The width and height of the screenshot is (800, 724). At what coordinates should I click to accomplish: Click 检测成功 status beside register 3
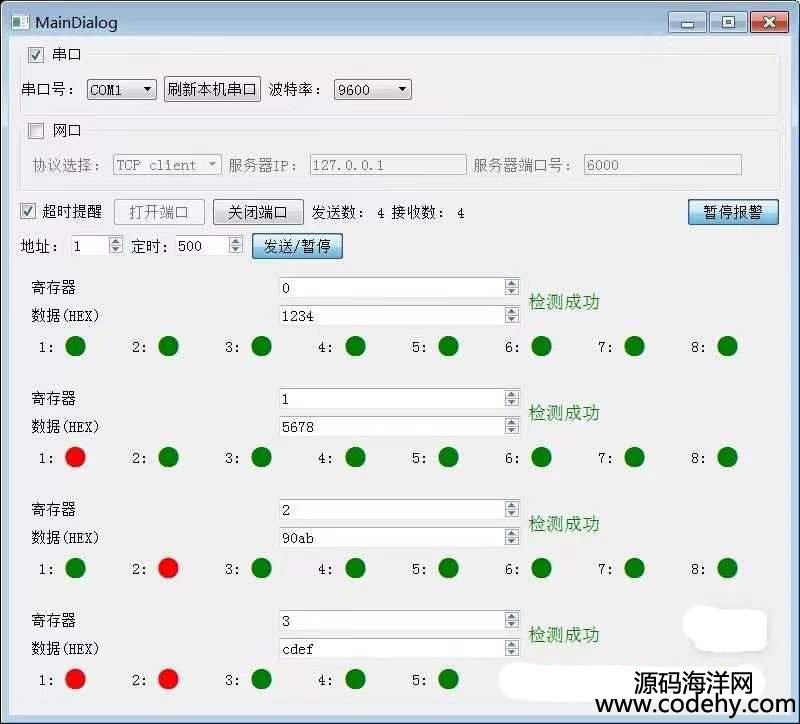pos(564,635)
